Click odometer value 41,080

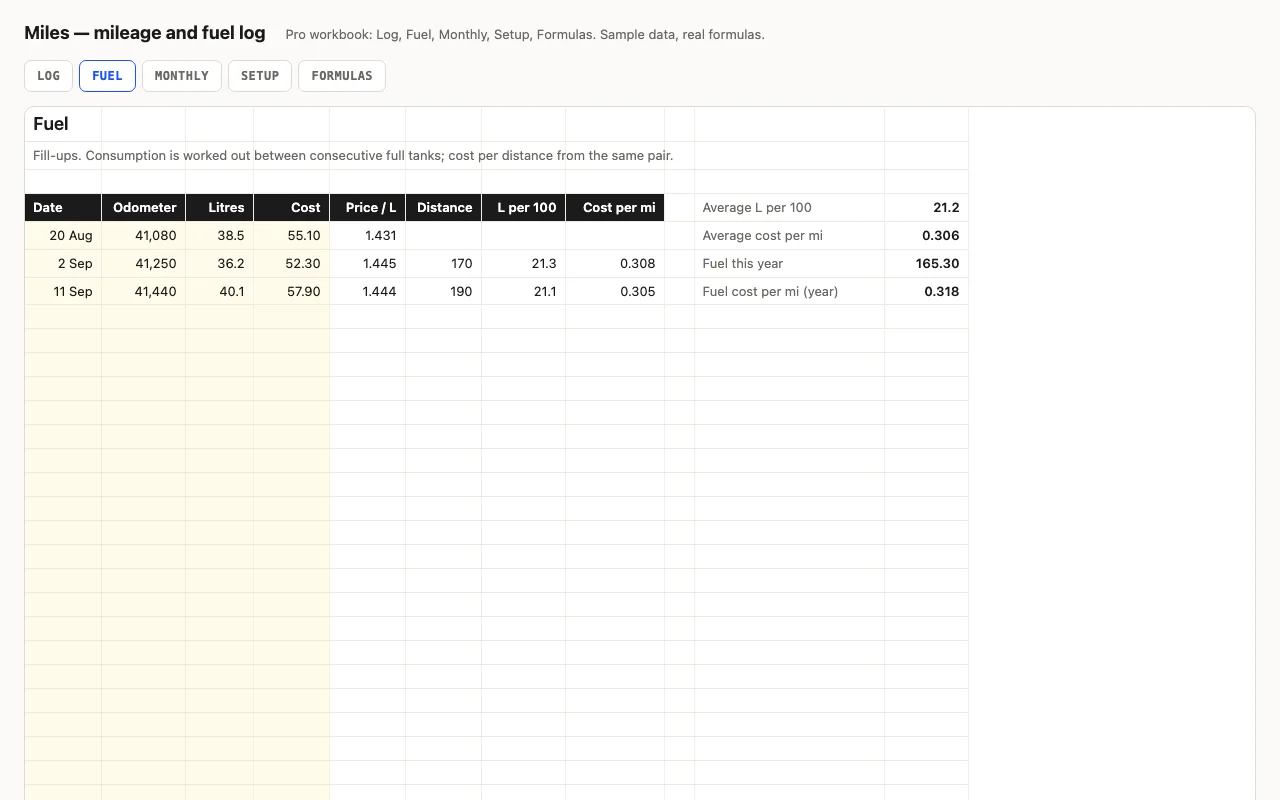pos(144,236)
